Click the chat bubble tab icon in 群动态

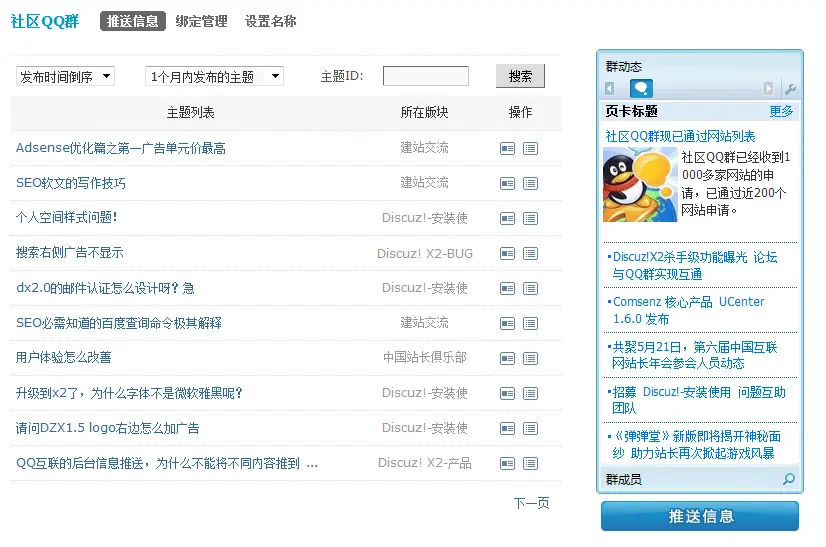click(641, 89)
